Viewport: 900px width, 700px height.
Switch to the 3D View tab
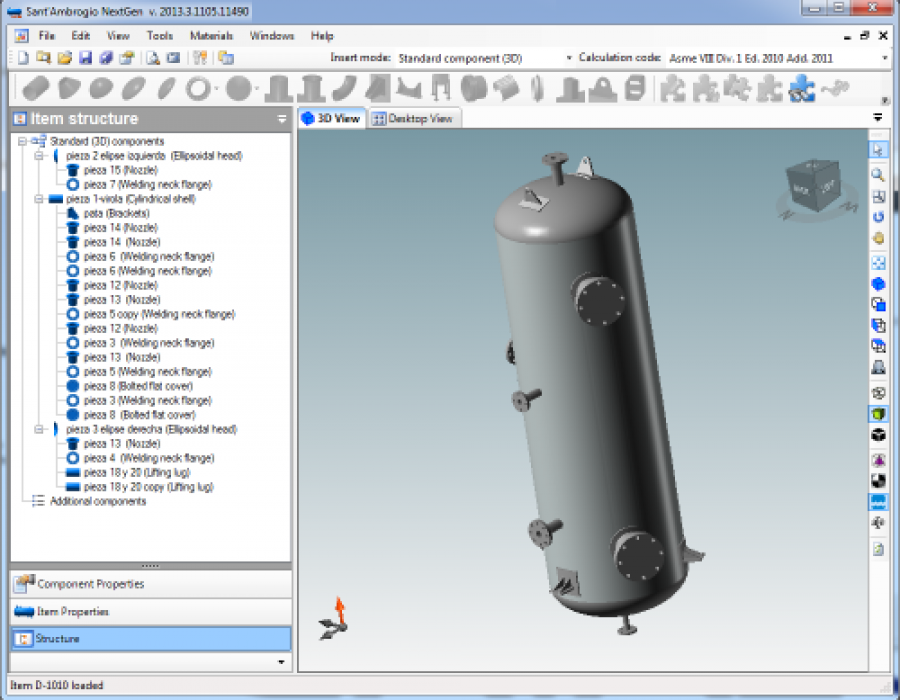click(x=332, y=118)
